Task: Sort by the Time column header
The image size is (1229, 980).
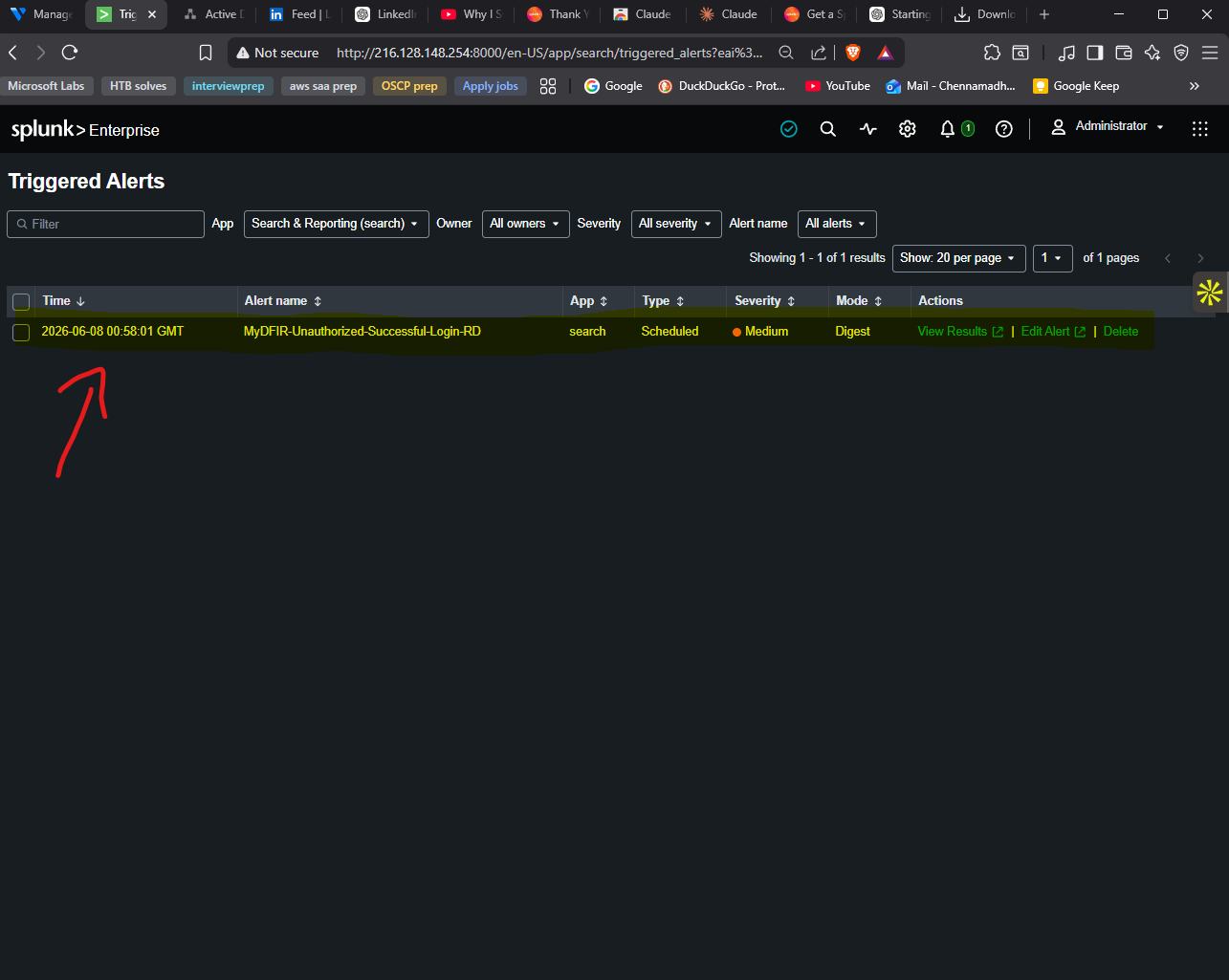Action: coord(64,300)
